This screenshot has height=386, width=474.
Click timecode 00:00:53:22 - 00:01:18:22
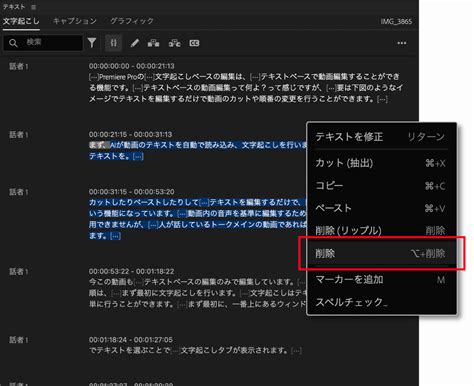(131, 271)
